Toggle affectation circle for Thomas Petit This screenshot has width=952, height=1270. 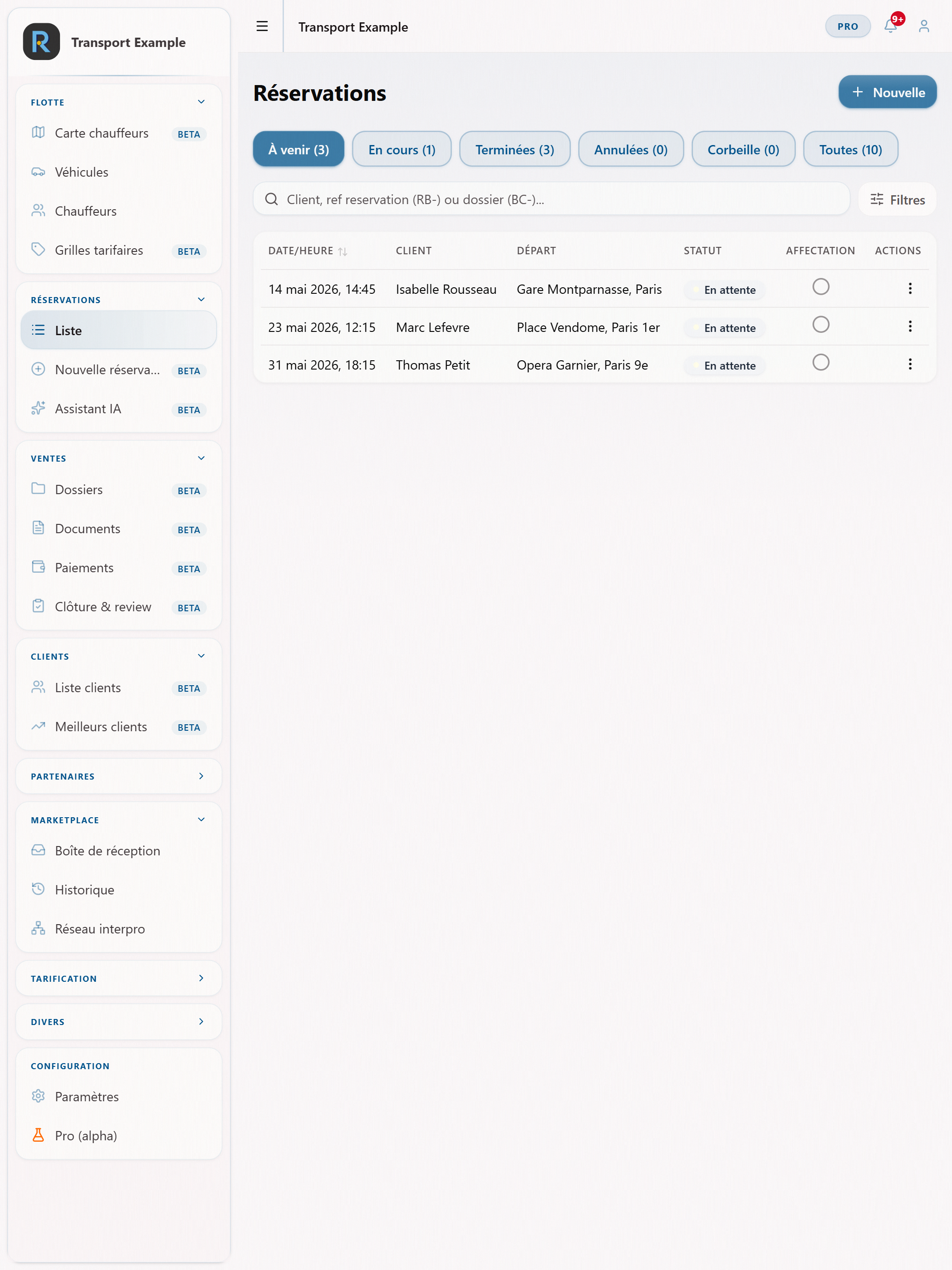(820, 362)
